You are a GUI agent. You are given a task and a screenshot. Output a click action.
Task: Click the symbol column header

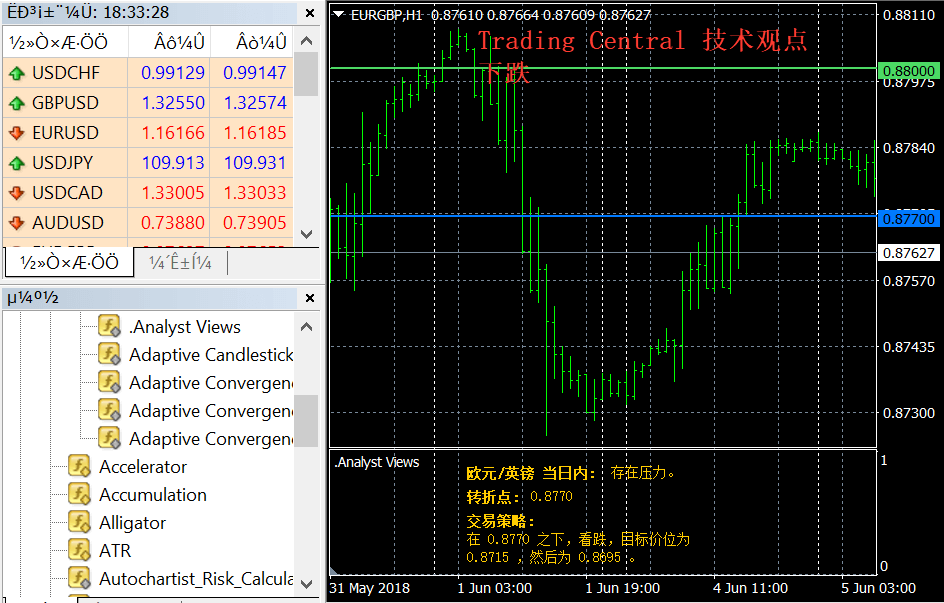[x=65, y=43]
